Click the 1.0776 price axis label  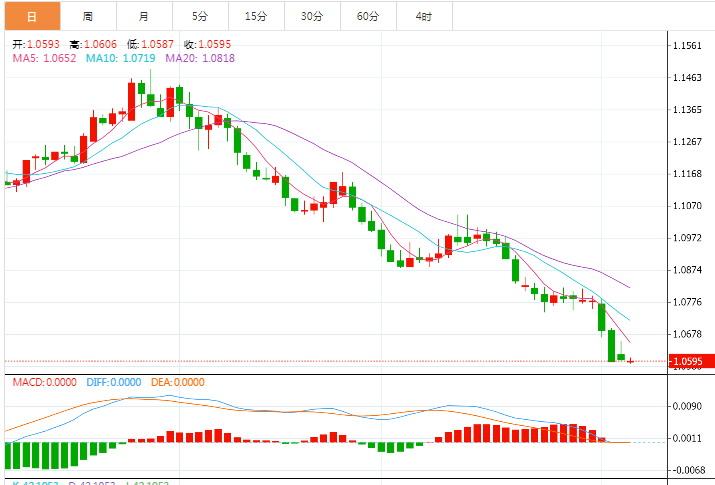click(x=688, y=302)
